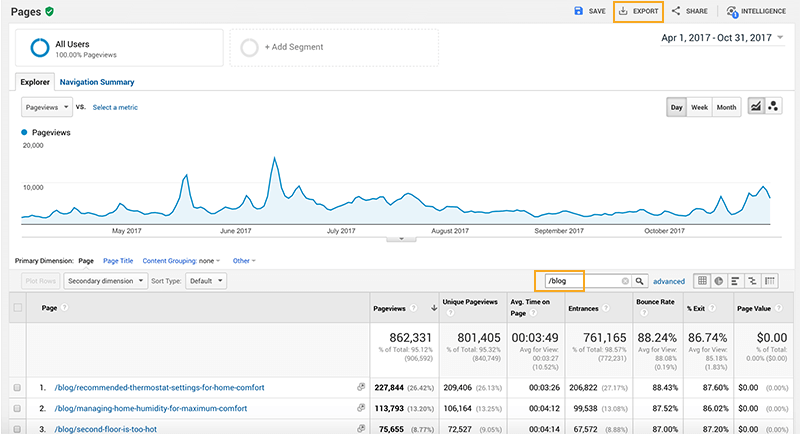The image size is (800, 434).
Task: Collapse the chart using the handle below it
Action: pyautogui.click(x=401, y=239)
